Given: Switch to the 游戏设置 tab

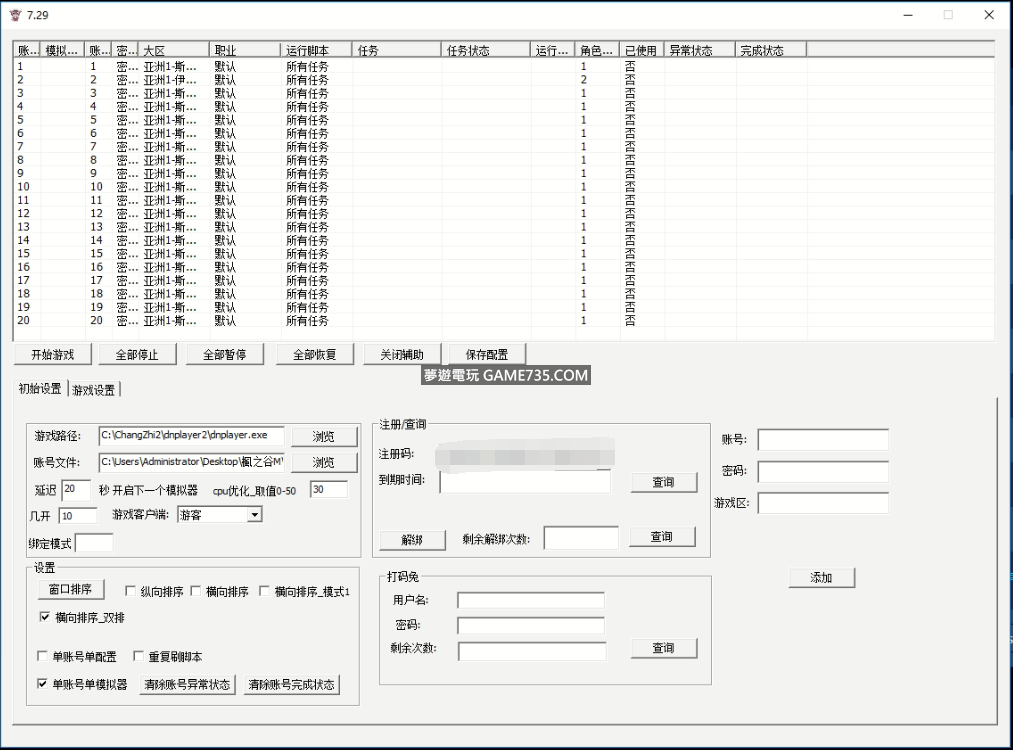Looking at the screenshot, I should point(93,390).
